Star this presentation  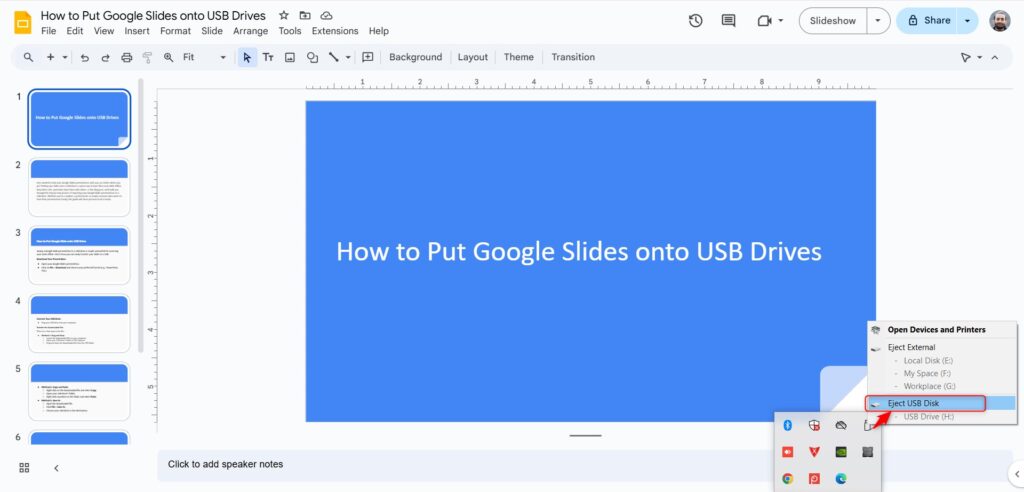pyautogui.click(x=284, y=16)
